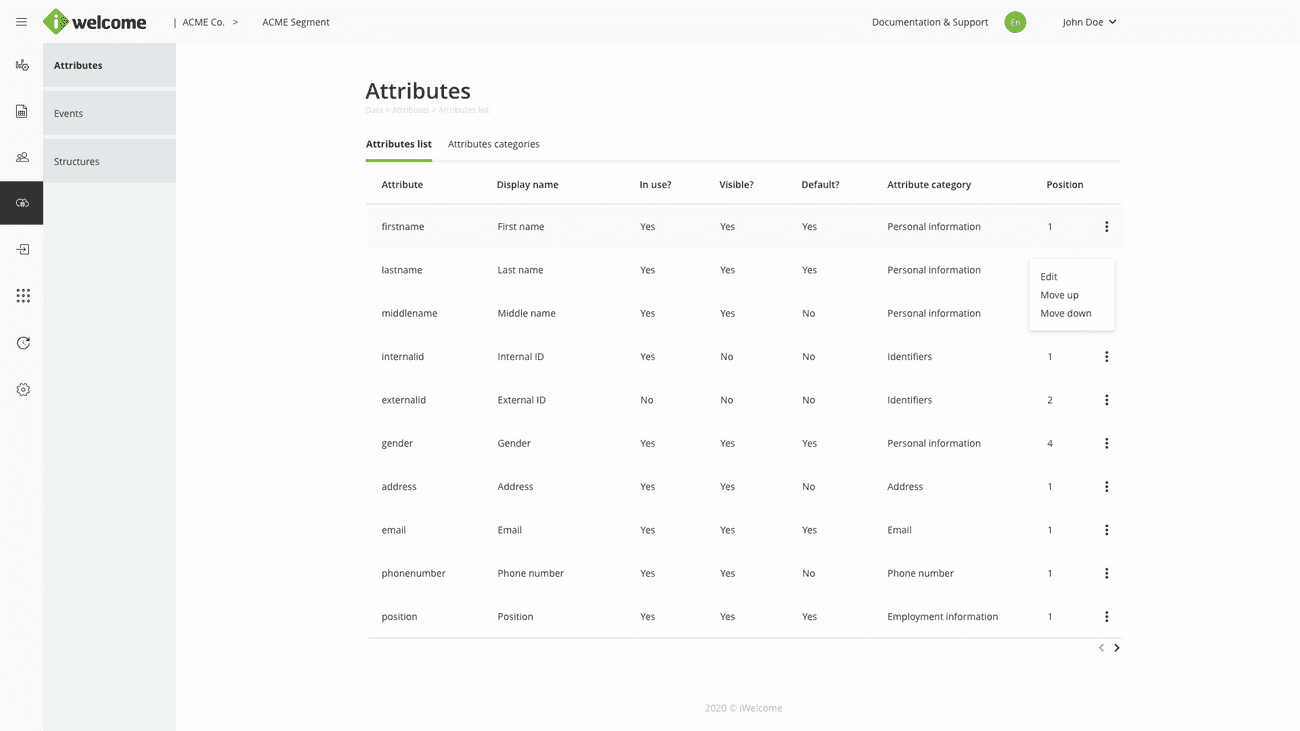The image size is (1300, 731).
Task: Go to next page of attributes
Action: (x=1117, y=648)
